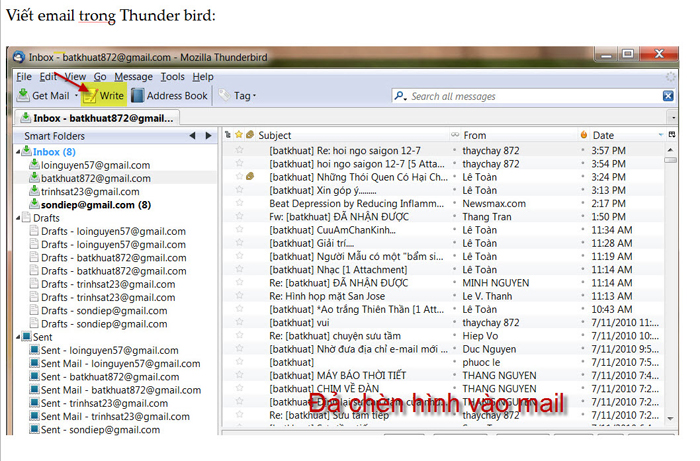Collapse the Sent folder group
This screenshot has width=700, height=461.
18,337
